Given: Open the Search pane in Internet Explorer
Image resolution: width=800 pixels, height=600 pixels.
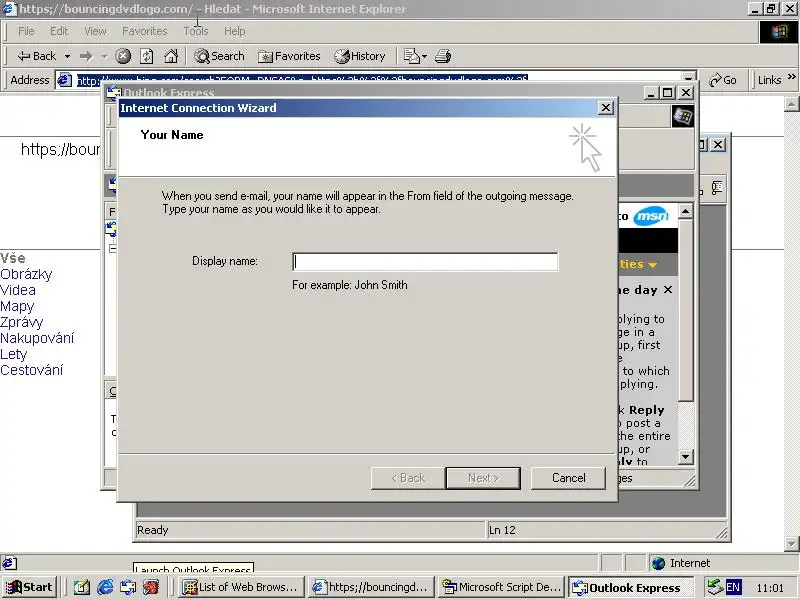Looking at the screenshot, I should 219,56.
